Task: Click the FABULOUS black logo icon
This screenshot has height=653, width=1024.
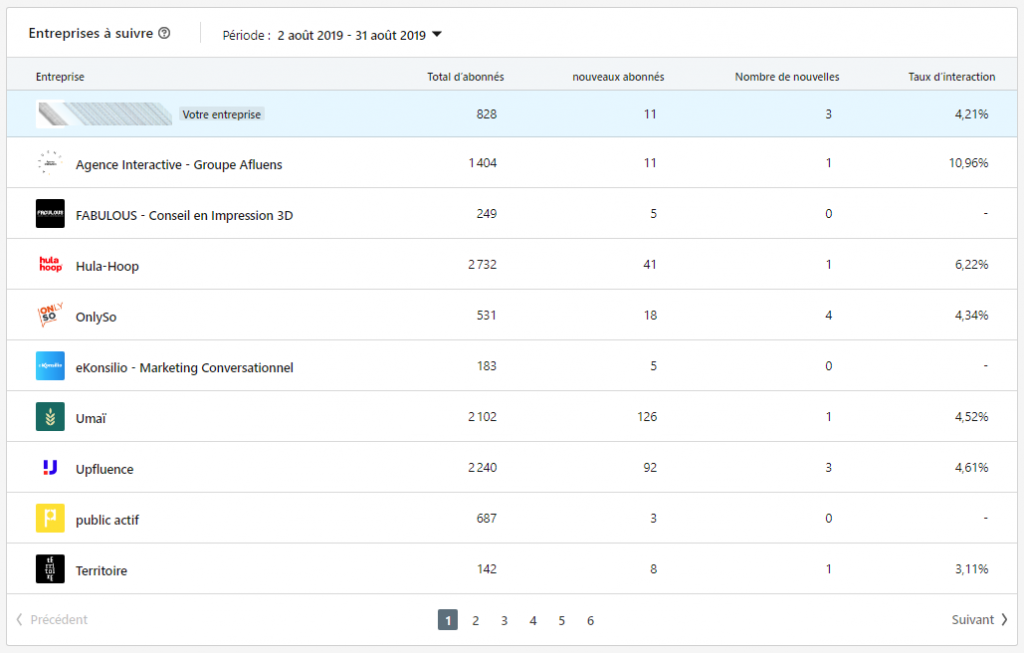Action: point(50,214)
